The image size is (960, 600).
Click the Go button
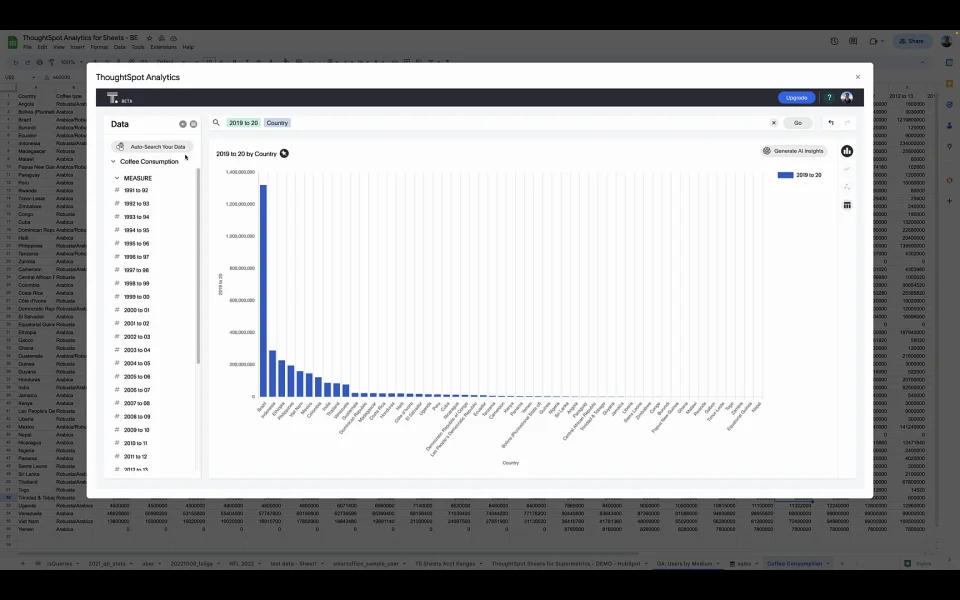798,123
